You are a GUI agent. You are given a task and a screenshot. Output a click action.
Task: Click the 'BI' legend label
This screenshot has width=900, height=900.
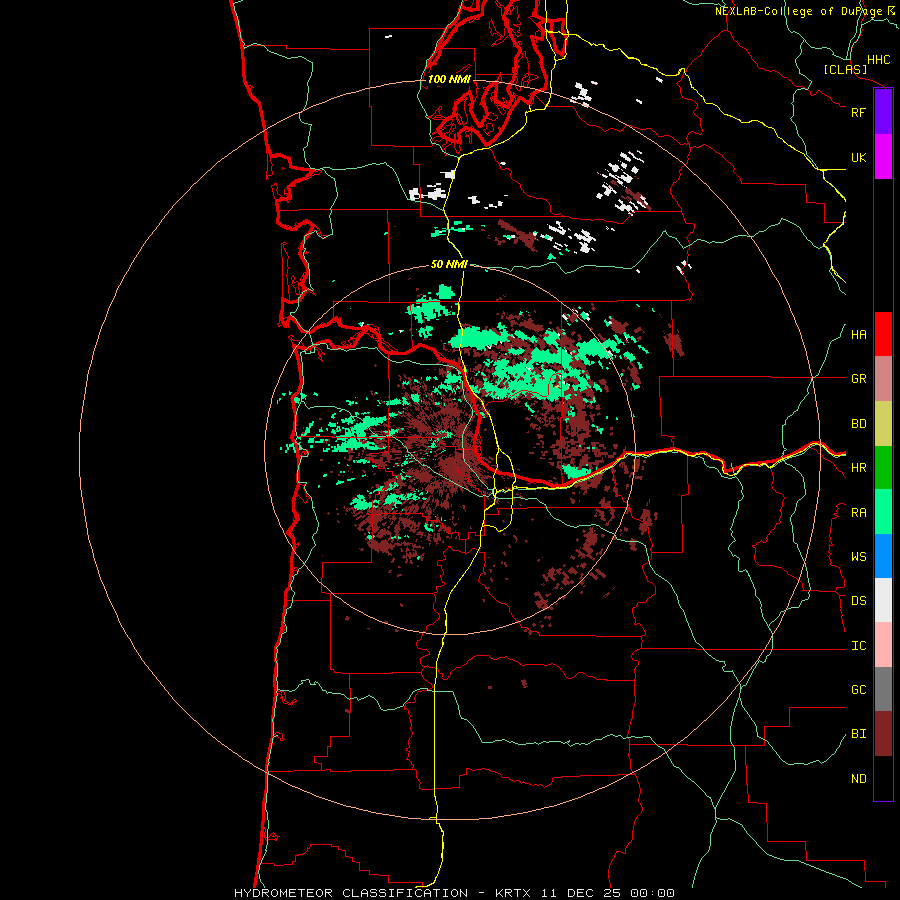click(858, 734)
